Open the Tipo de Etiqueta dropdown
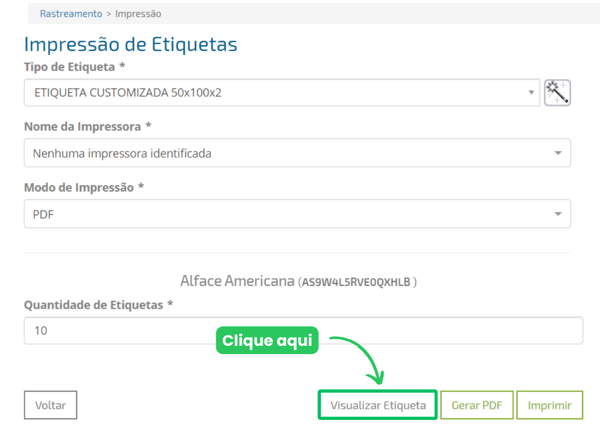The height and width of the screenshot is (431, 600). click(282, 93)
